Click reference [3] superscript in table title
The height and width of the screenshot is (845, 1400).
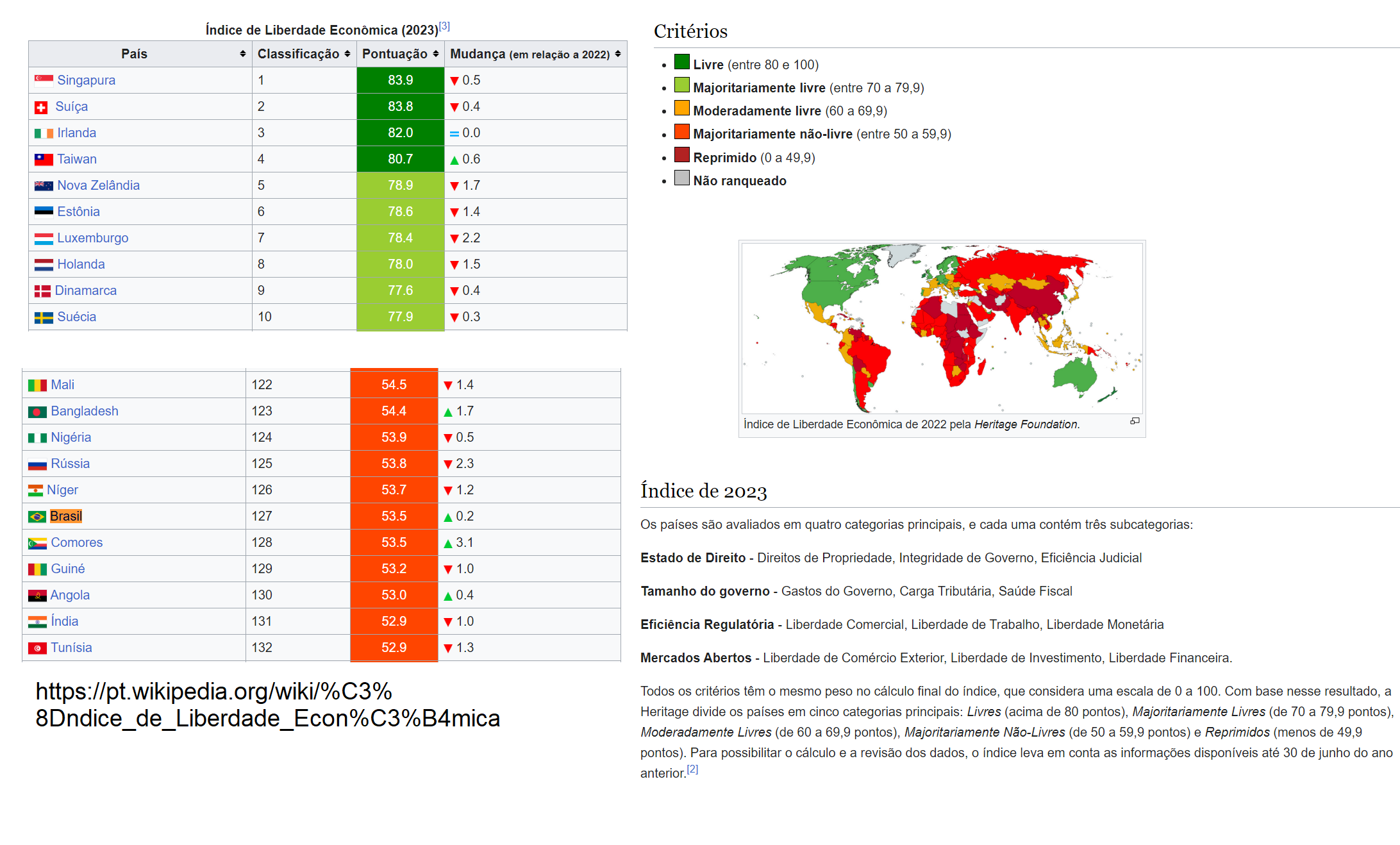[444, 26]
